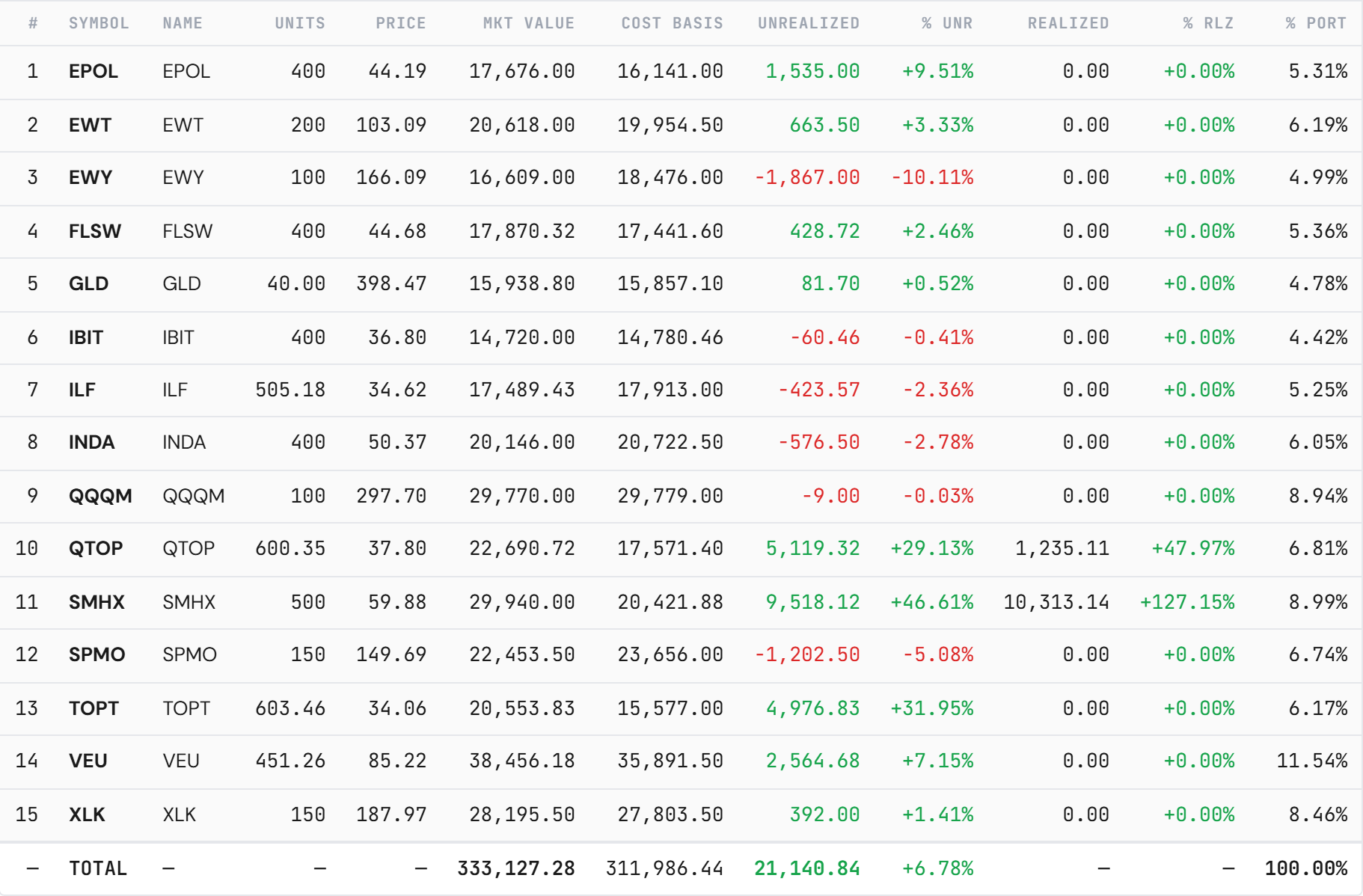Select the bold GLD symbol
This screenshot has width=1363, height=896.
coord(89,283)
